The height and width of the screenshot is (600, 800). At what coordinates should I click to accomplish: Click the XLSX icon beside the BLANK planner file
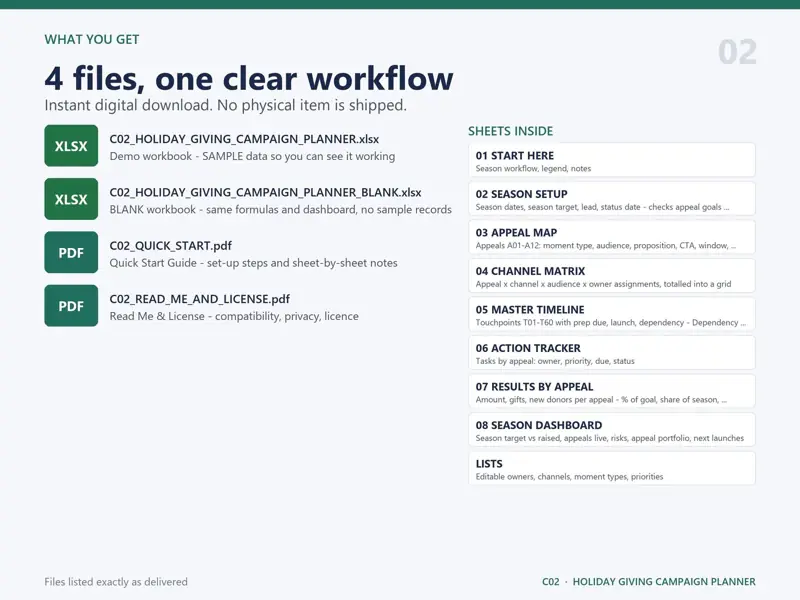pos(71,199)
